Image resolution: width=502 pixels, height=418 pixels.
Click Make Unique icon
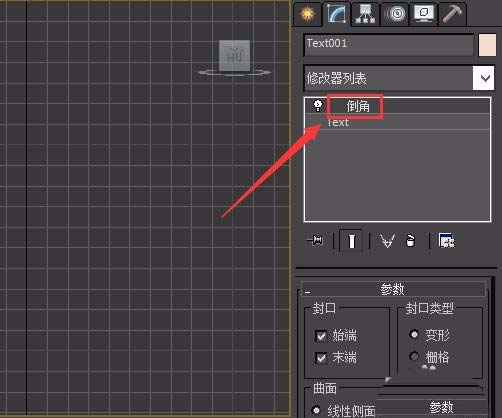pyautogui.click(x=387, y=240)
